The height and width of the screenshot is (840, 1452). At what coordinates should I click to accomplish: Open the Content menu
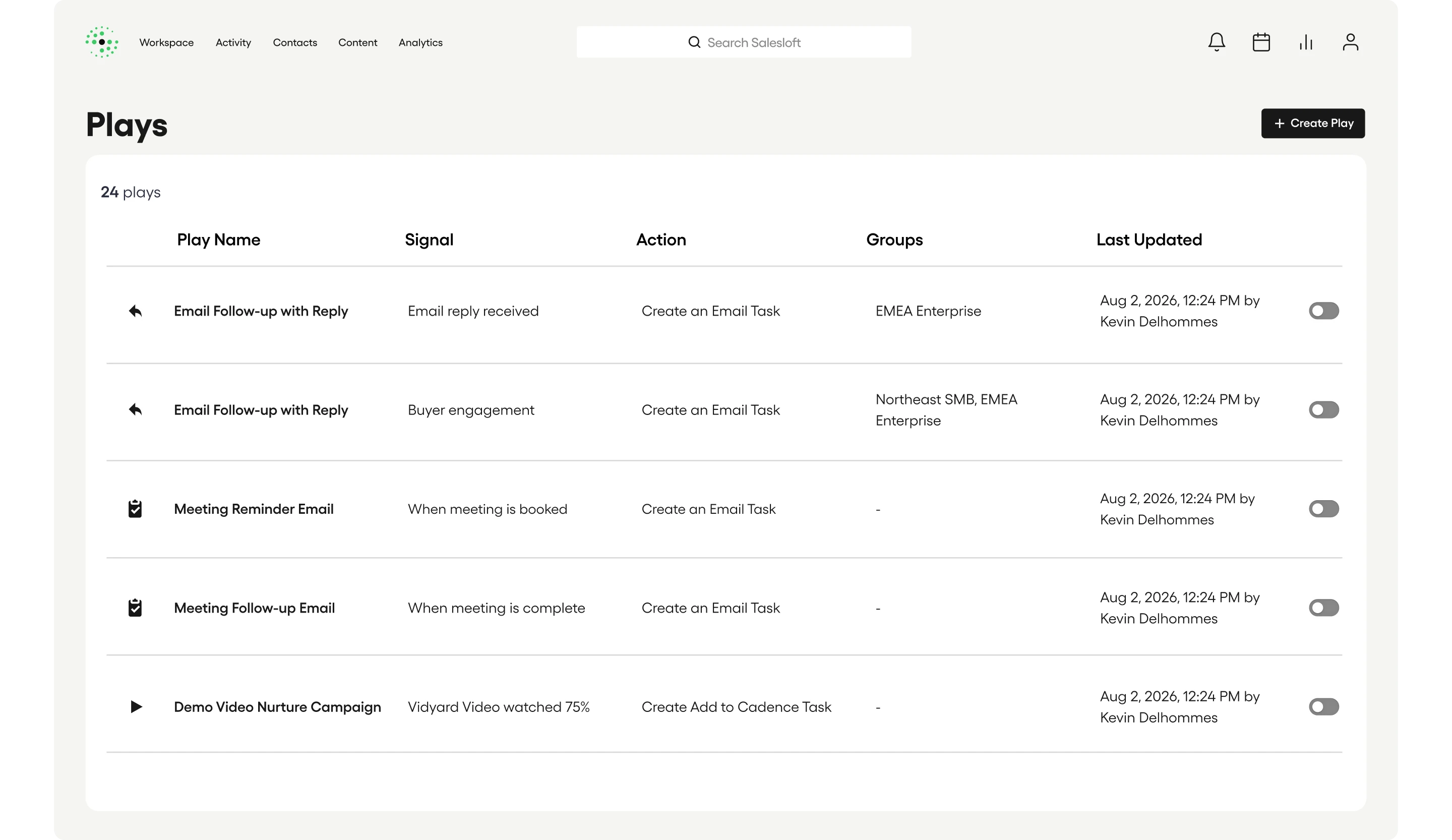pos(358,43)
